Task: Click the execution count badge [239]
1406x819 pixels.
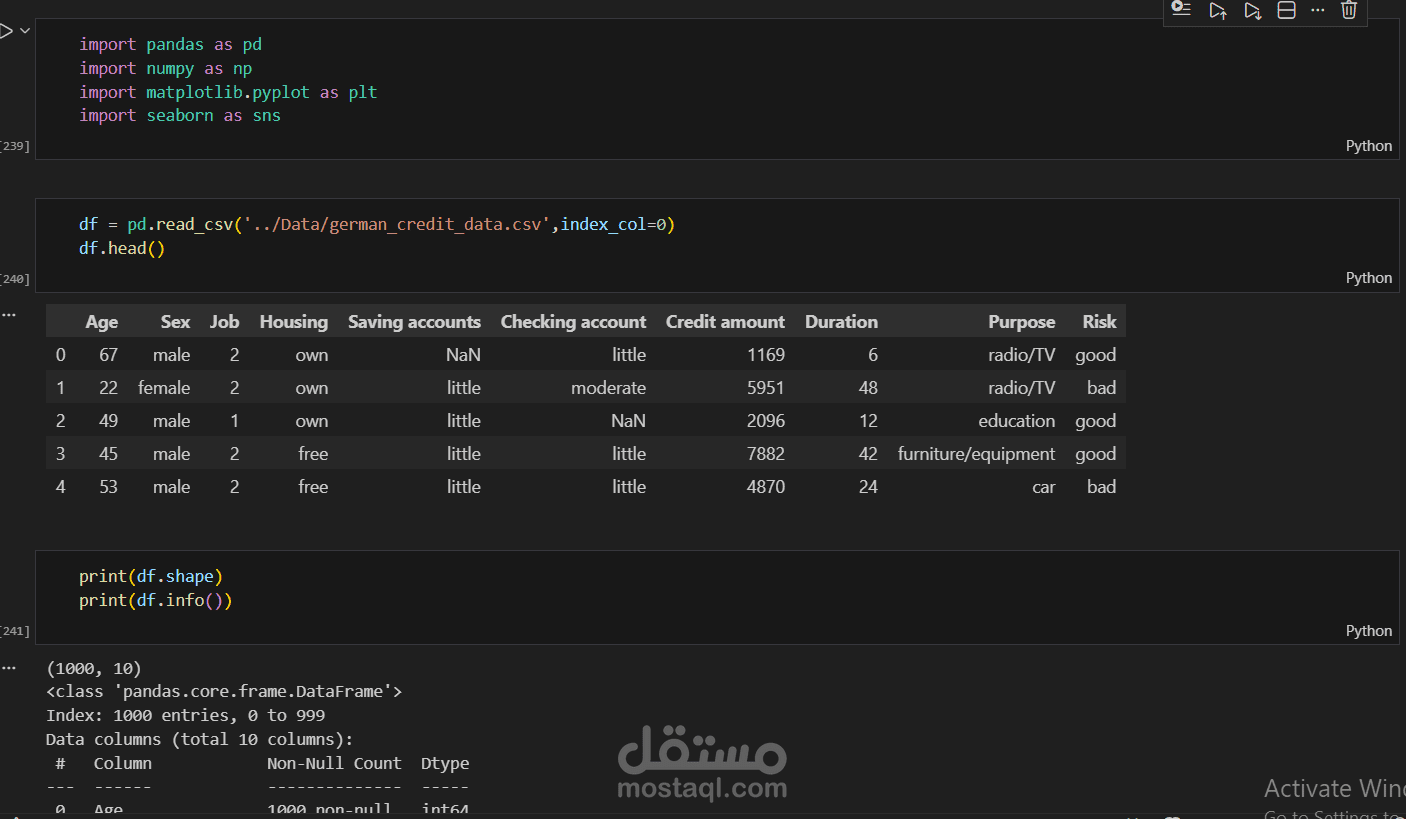Action: tap(14, 145)
